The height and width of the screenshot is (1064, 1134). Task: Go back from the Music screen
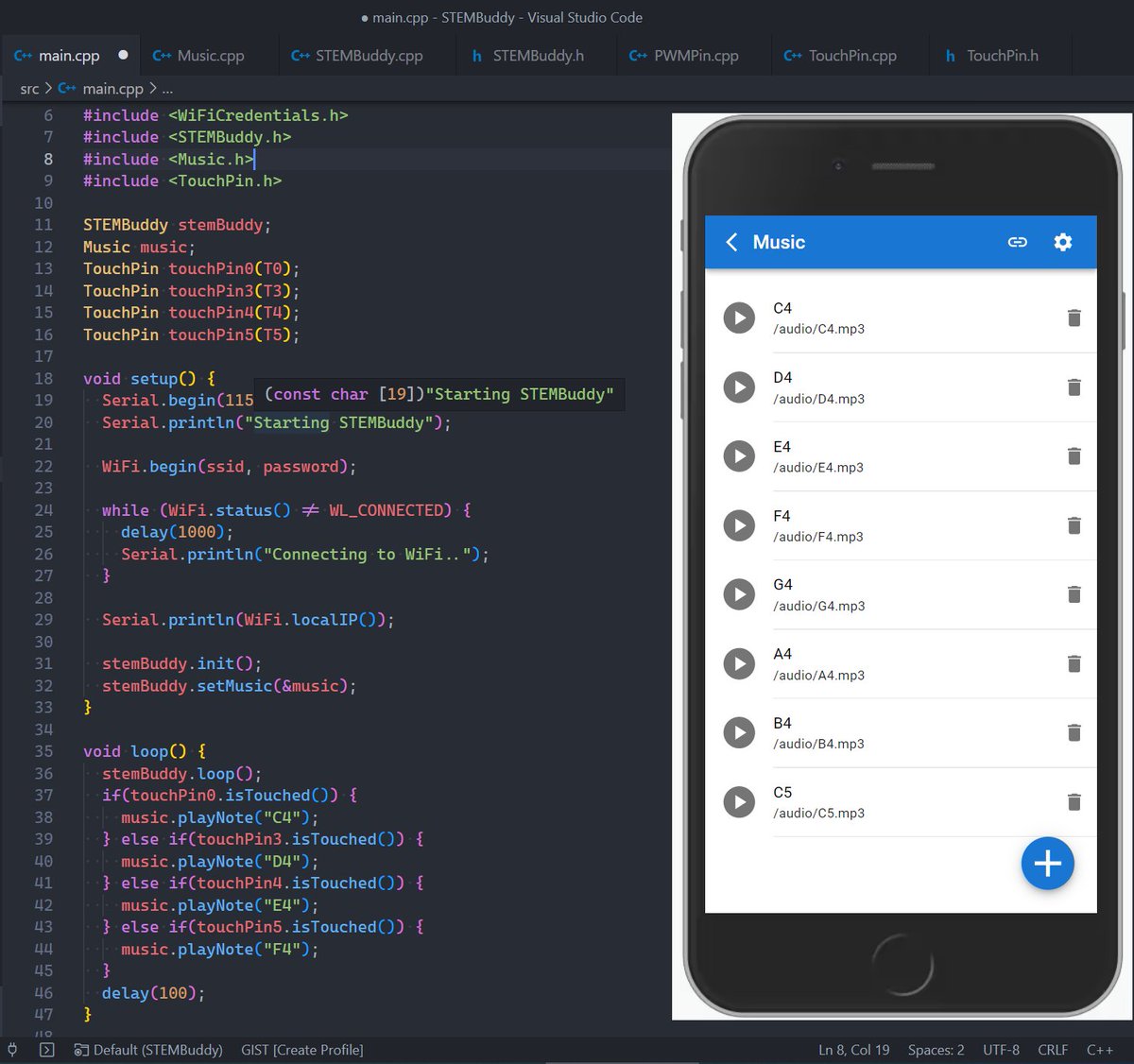731,243
